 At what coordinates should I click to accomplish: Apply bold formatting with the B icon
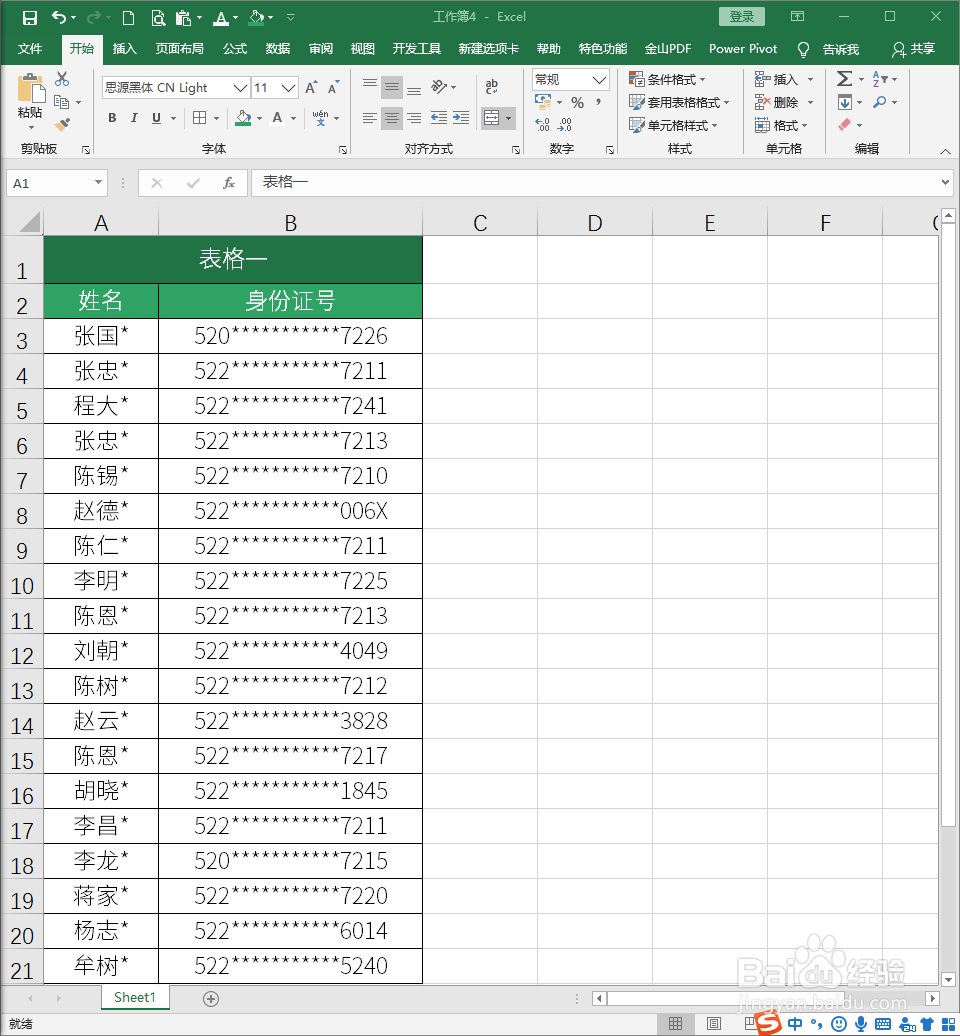(111, 118)
